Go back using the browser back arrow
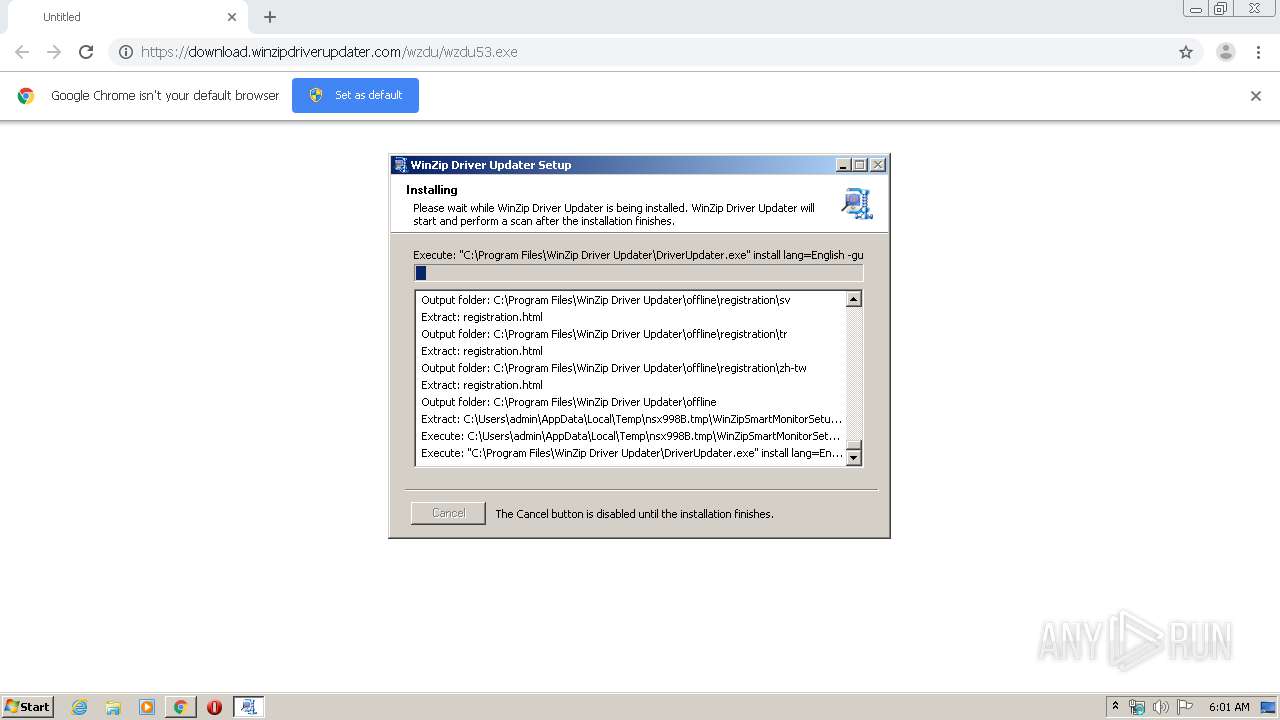 (x=22, y=52)
